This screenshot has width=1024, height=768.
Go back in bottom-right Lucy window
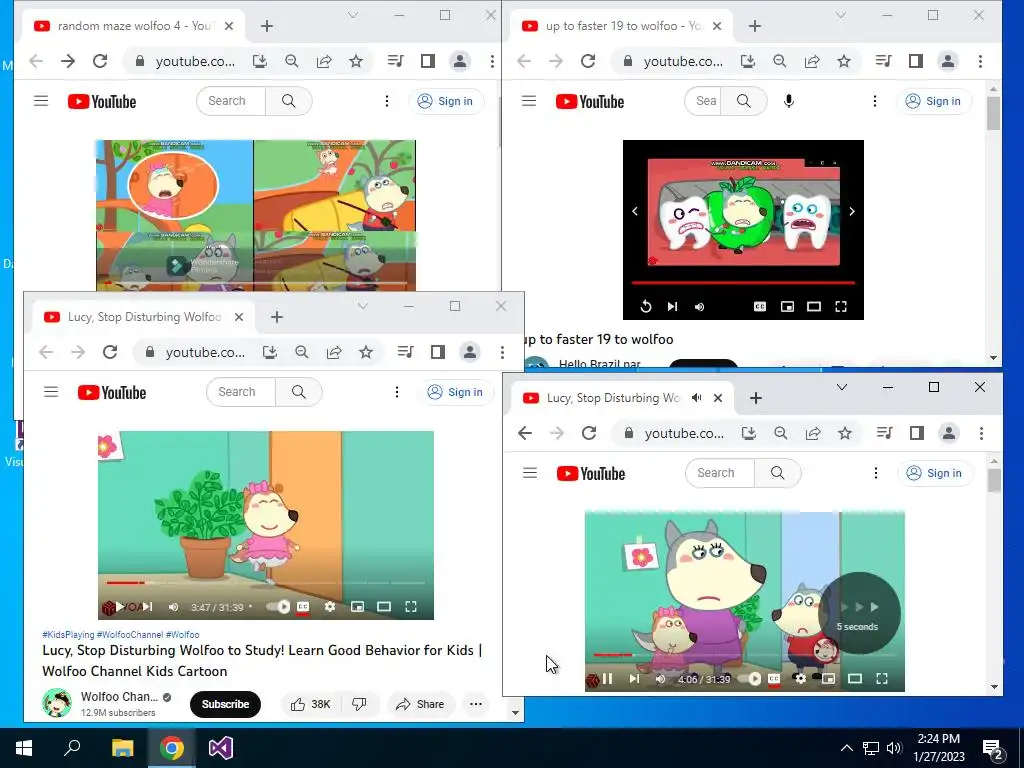[x=525, y=433]
